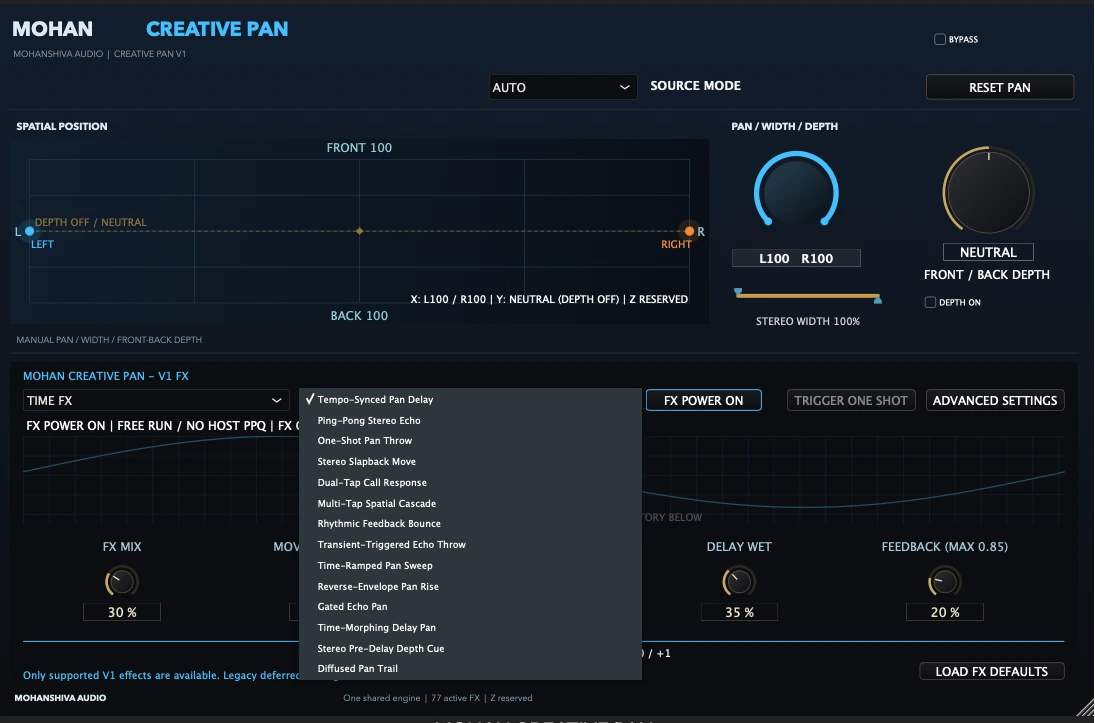Viewport: 1095px width, 723px height.
Task: Choose Dual-Tap Call Response effect
Action: (x=470, y=483)
